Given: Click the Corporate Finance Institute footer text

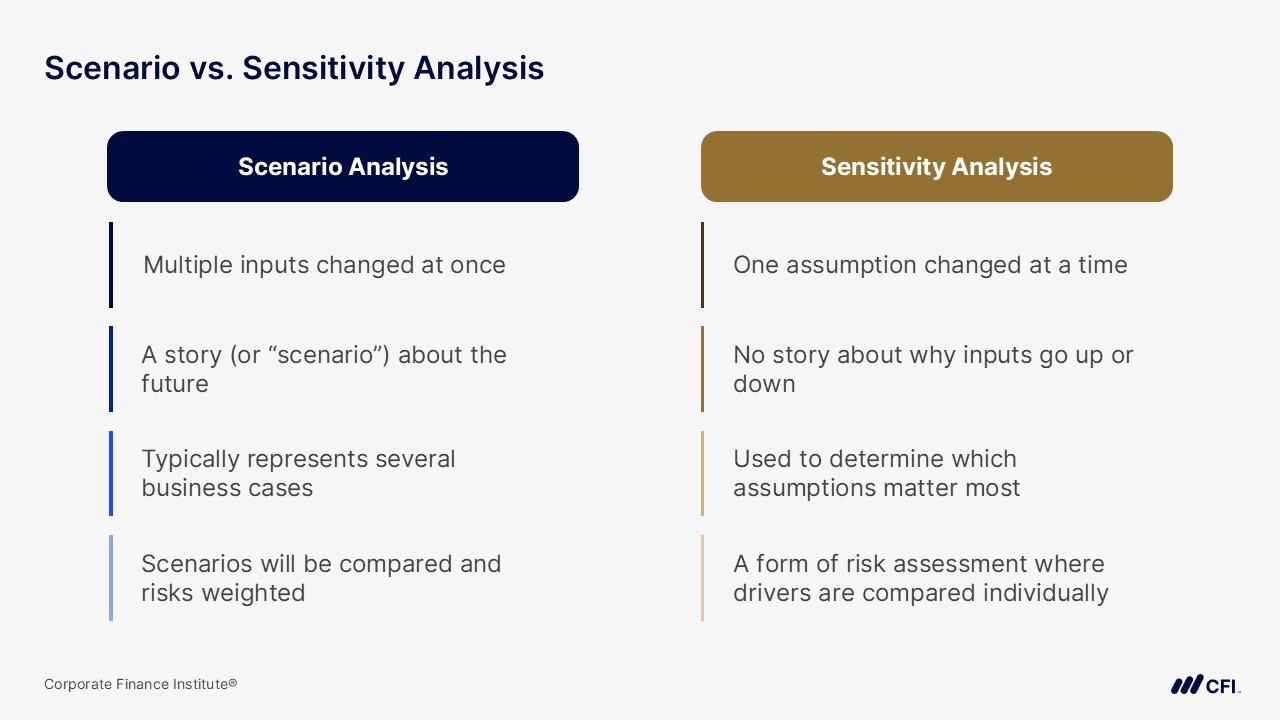Looking at the screenshot, I should pos(140,684).
